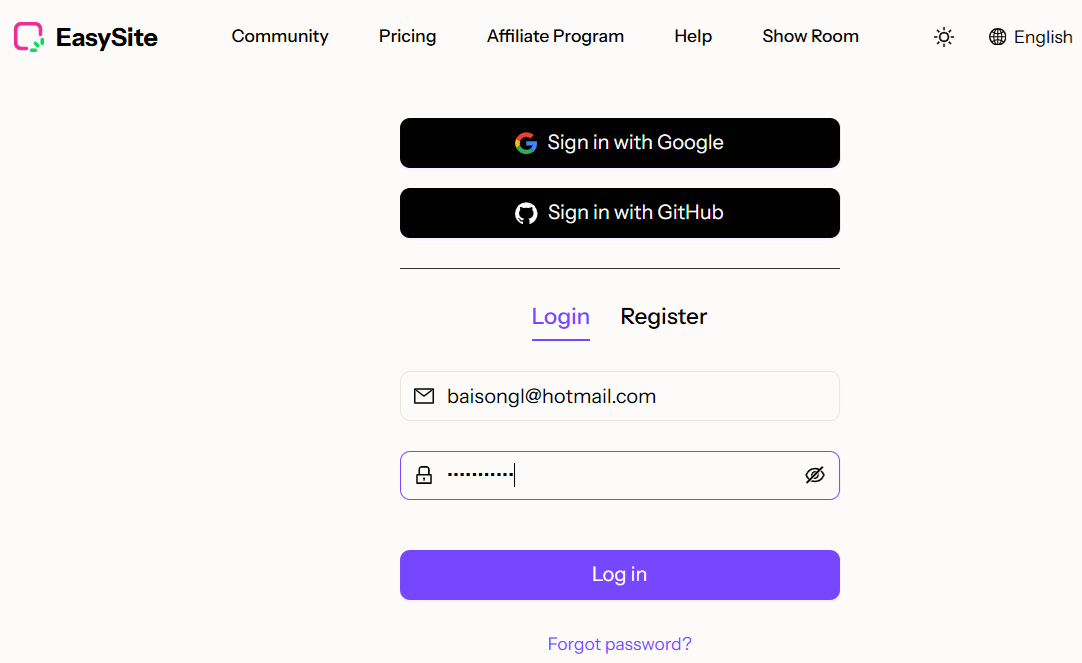Show password using the eye icon
Screen dimensions: 1082x663
coord(815,475)
